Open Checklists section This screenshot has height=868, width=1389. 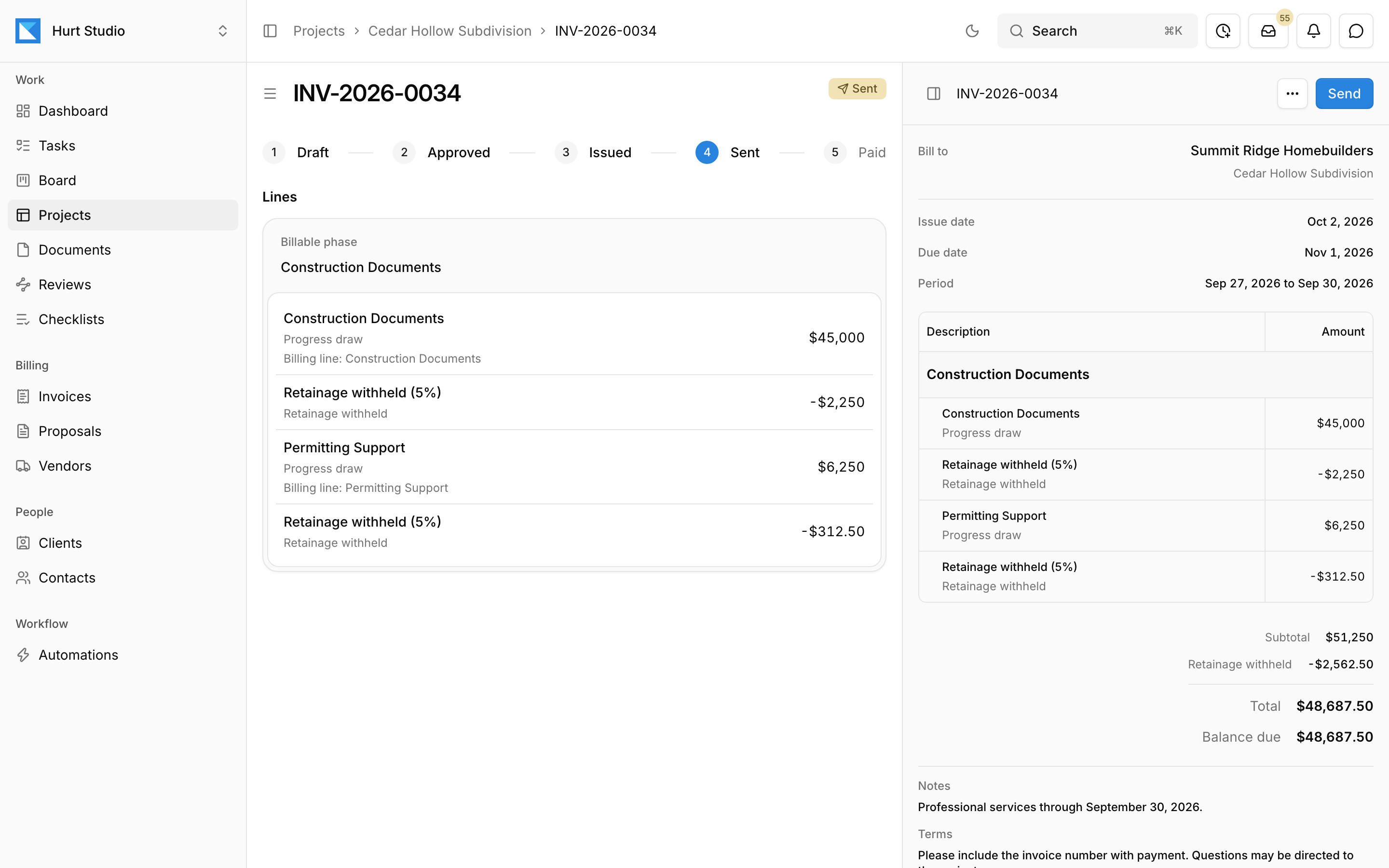[x=122, y=319]
